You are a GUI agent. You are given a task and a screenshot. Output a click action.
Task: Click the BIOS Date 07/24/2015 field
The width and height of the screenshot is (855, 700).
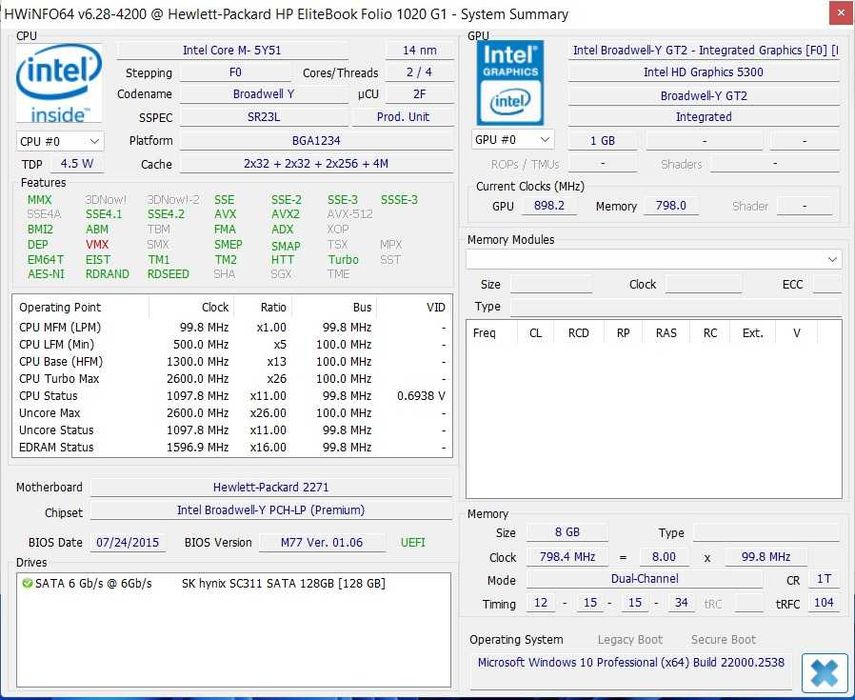coord(128,542)
